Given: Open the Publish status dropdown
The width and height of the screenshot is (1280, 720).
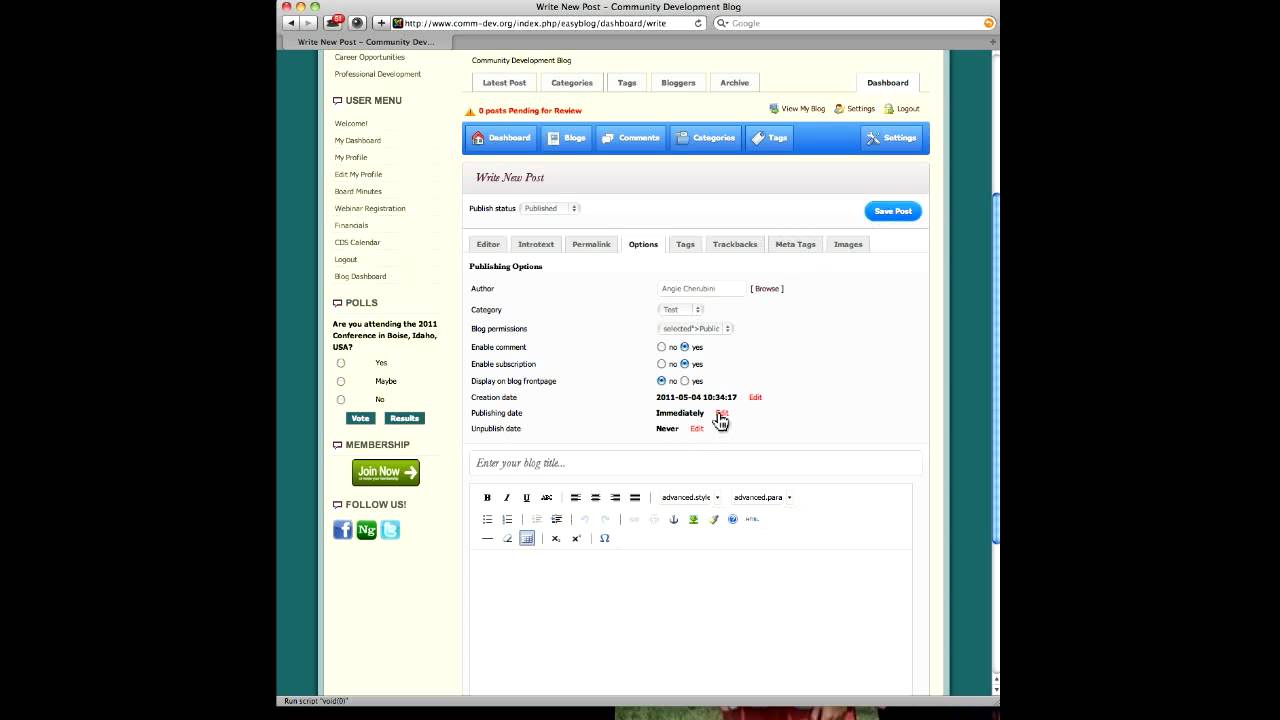Looking at the screenshot, I should pyautogui.click(x=550, y=208).
